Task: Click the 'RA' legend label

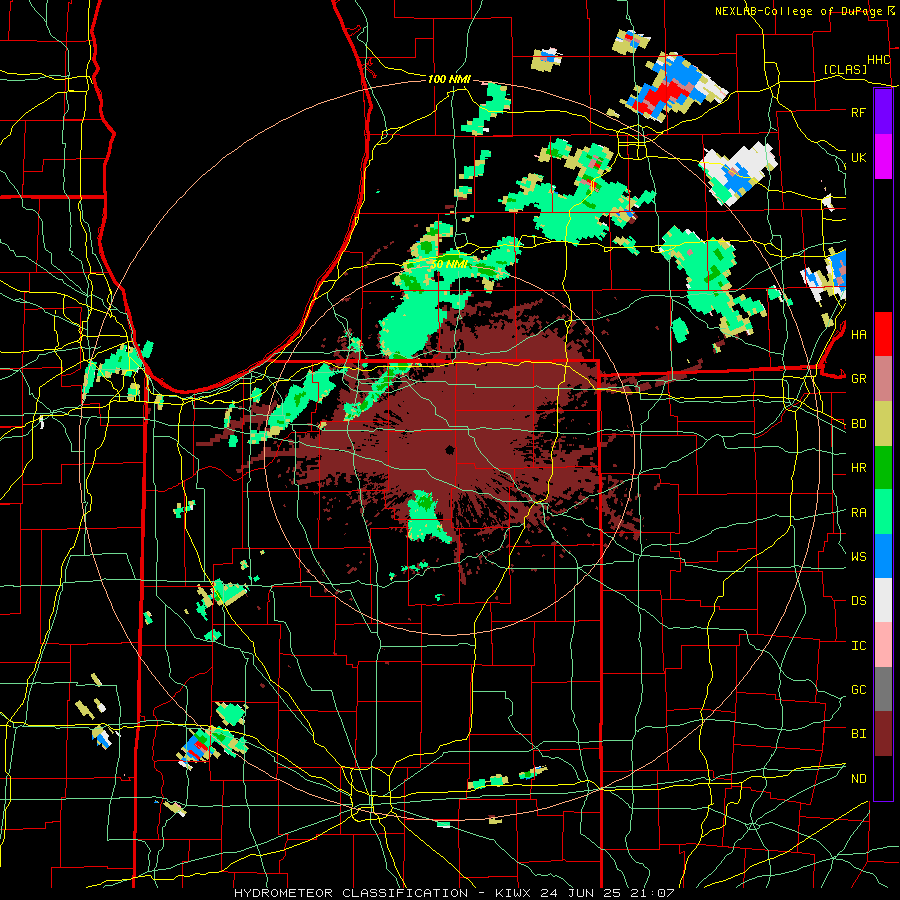Action: pos(858,513)
